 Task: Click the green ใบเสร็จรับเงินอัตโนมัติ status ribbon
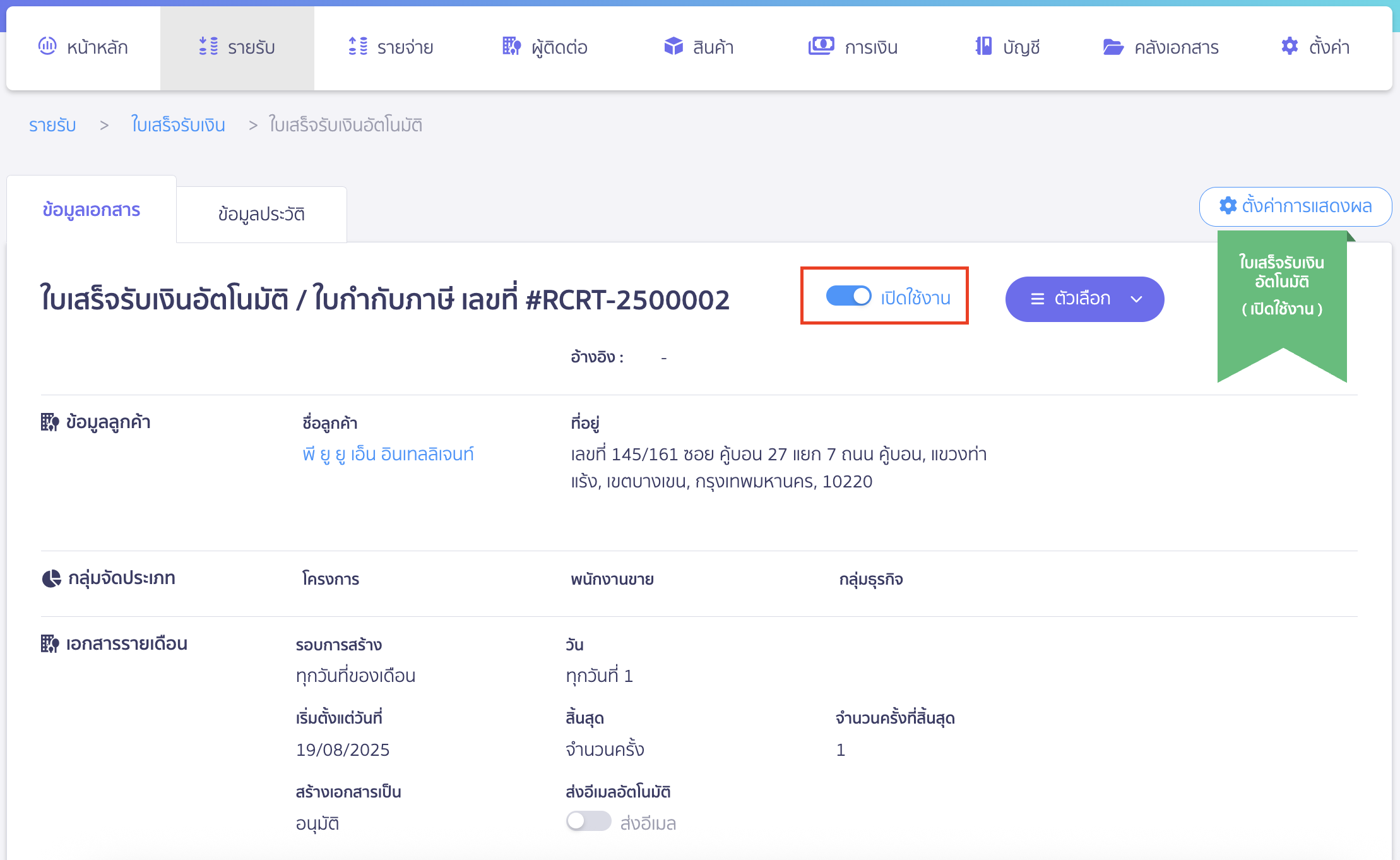[x=1282, y=306]
